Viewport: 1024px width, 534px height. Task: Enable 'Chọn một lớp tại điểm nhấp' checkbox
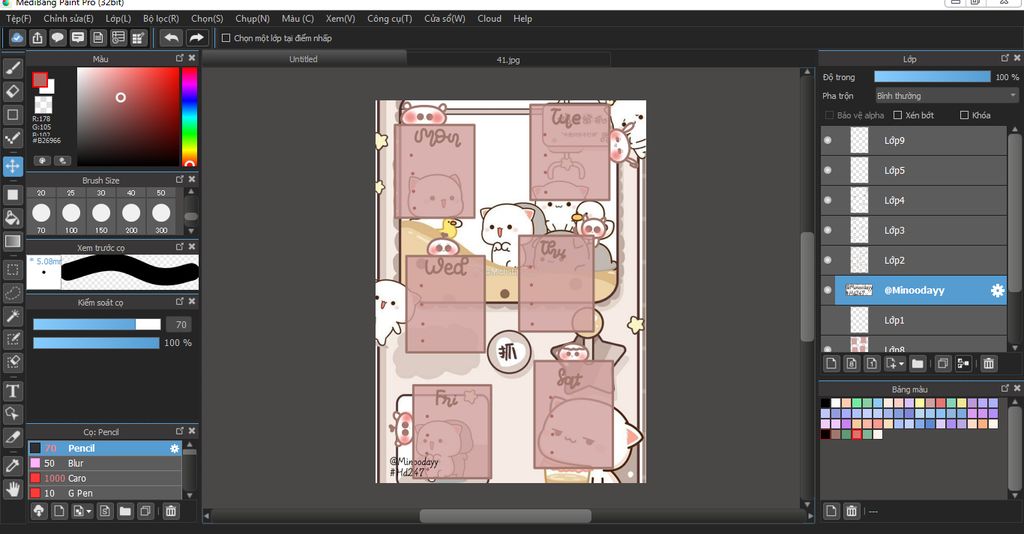(x=226, y=38)
